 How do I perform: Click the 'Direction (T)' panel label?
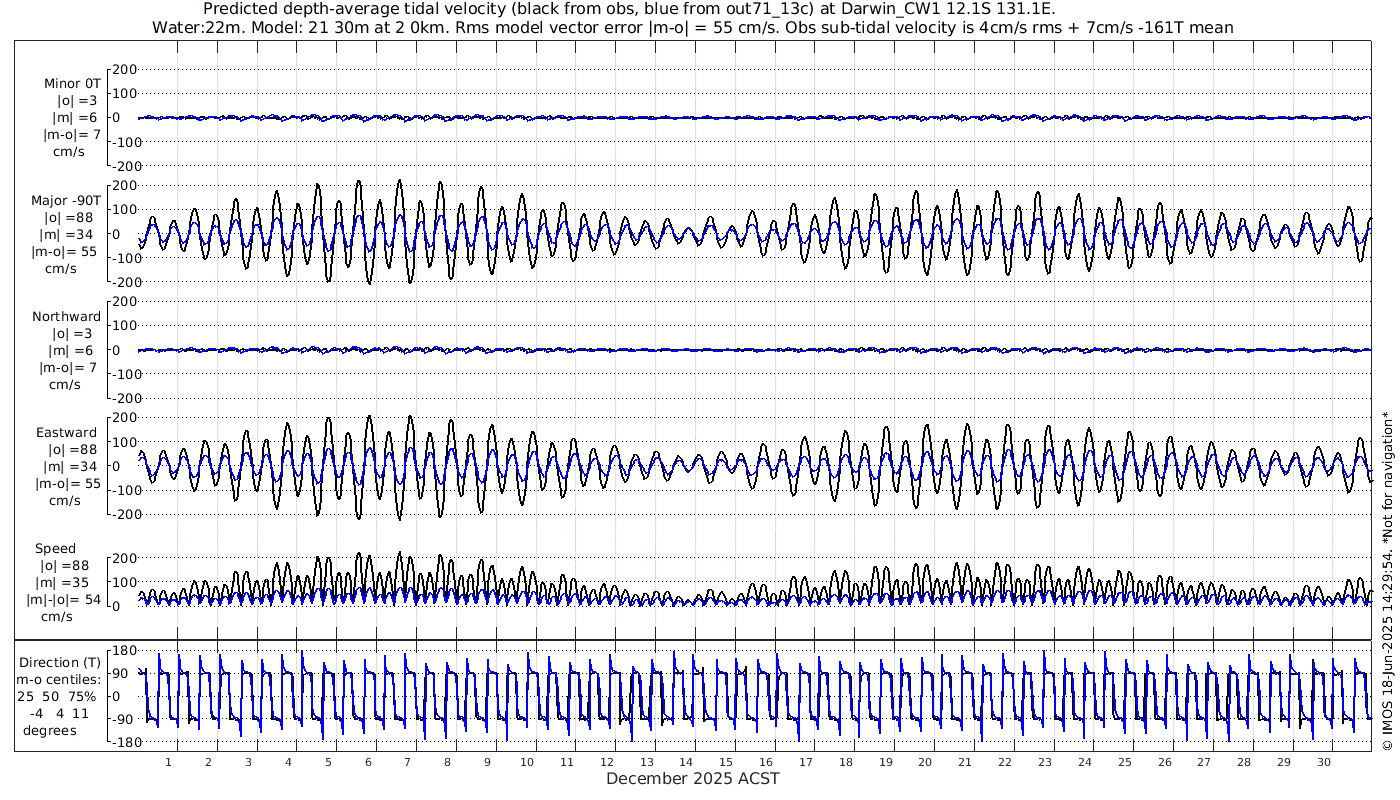[x=60, y=662]
